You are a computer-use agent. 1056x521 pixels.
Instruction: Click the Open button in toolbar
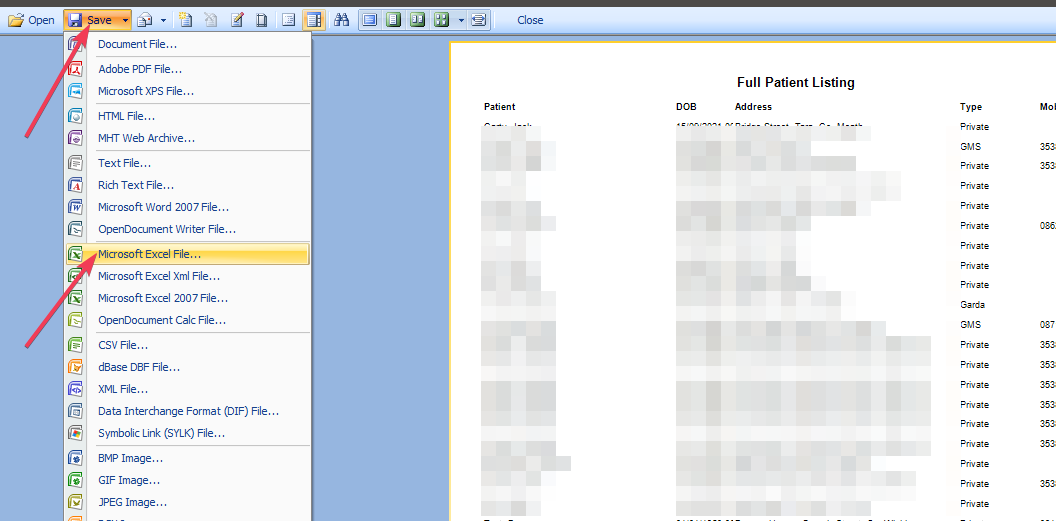click(31, 20)
